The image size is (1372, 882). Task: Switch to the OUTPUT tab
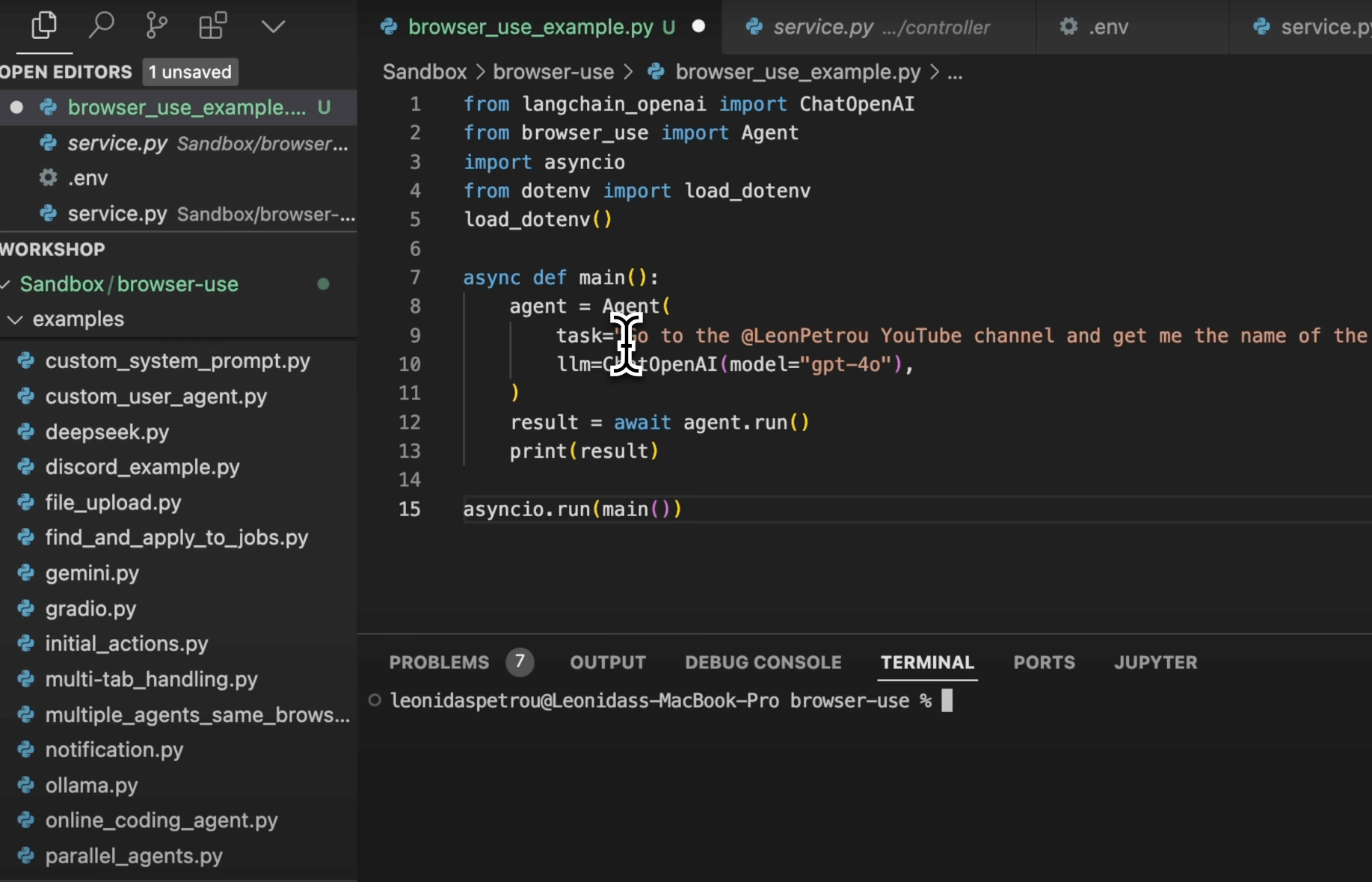click(608, 661)
